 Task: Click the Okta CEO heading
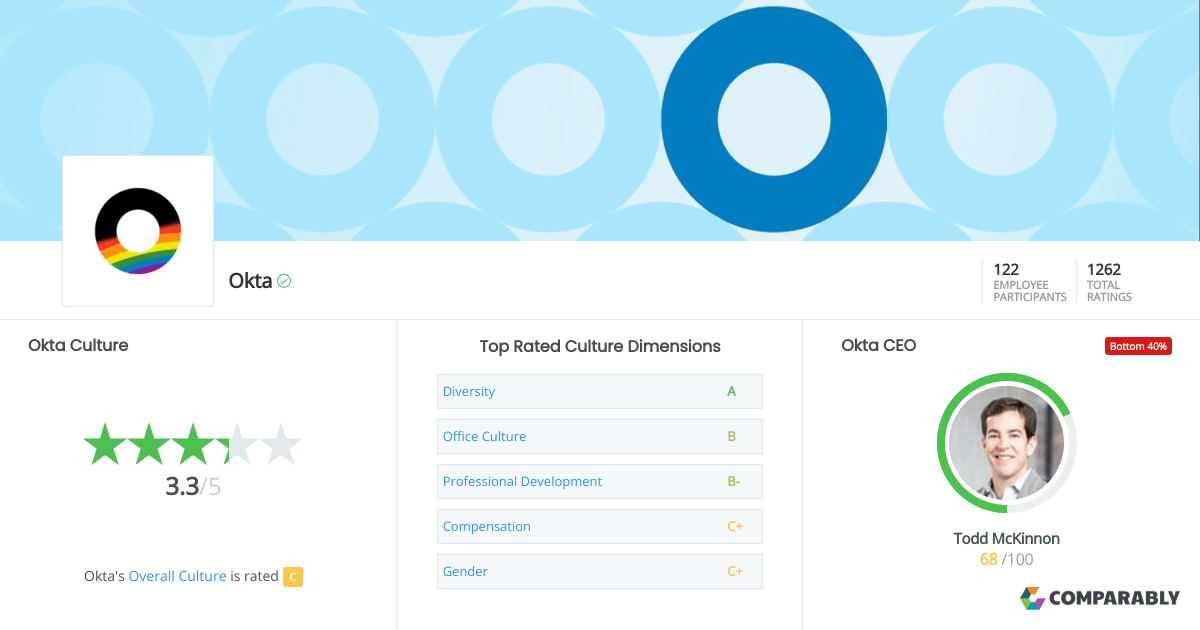[x=879, y=345]
